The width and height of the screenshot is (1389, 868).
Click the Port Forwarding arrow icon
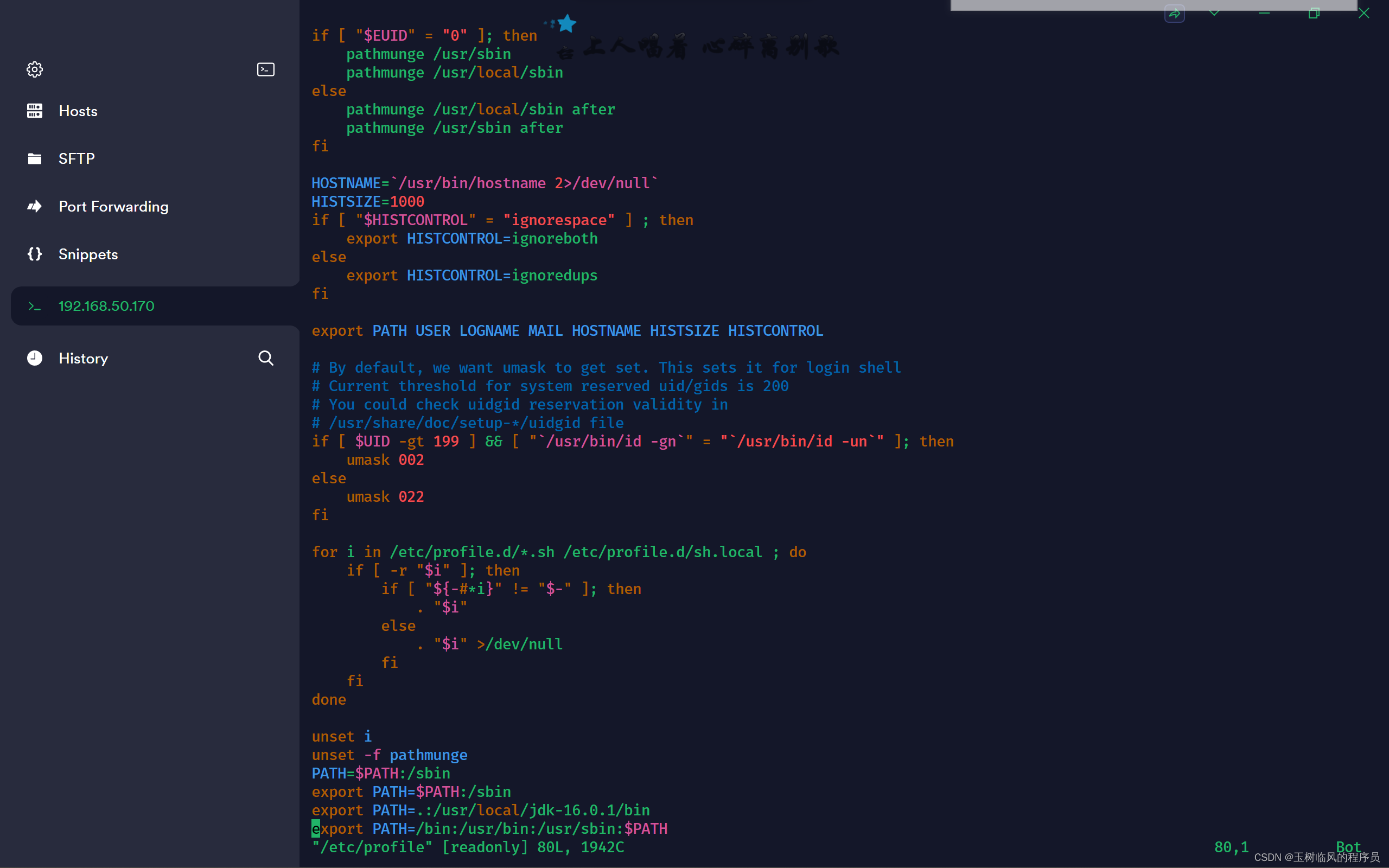(x=34, y=206)
